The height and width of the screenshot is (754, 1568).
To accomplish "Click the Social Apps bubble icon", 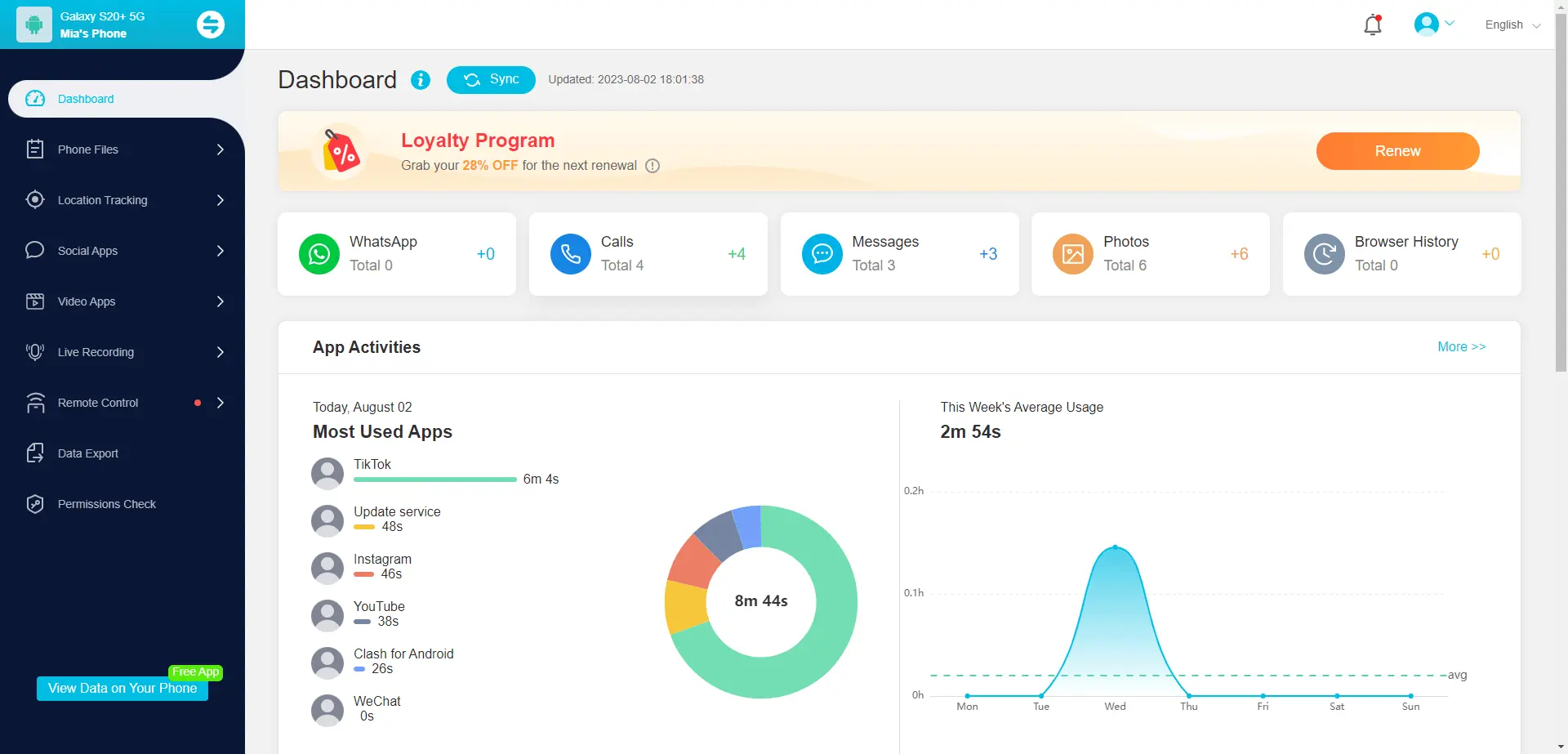I will [x=35, y=250].
